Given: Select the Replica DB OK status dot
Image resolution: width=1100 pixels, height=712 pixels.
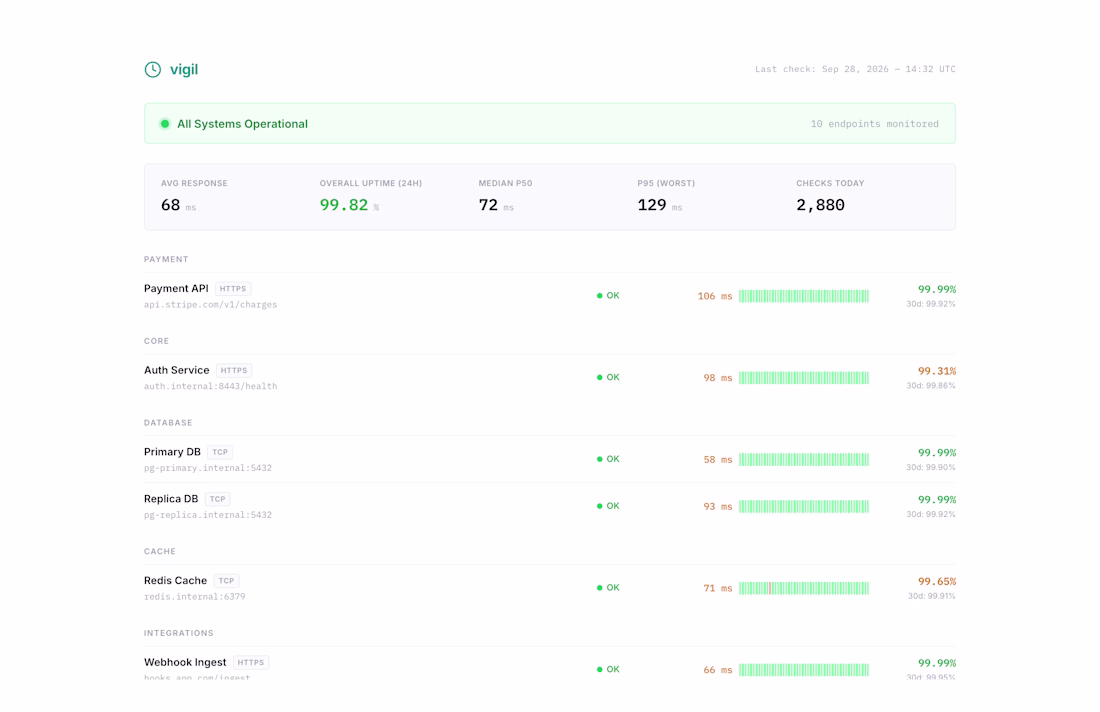Looking at the screenshot, I should pyautogui.click(x=599, y=506).
